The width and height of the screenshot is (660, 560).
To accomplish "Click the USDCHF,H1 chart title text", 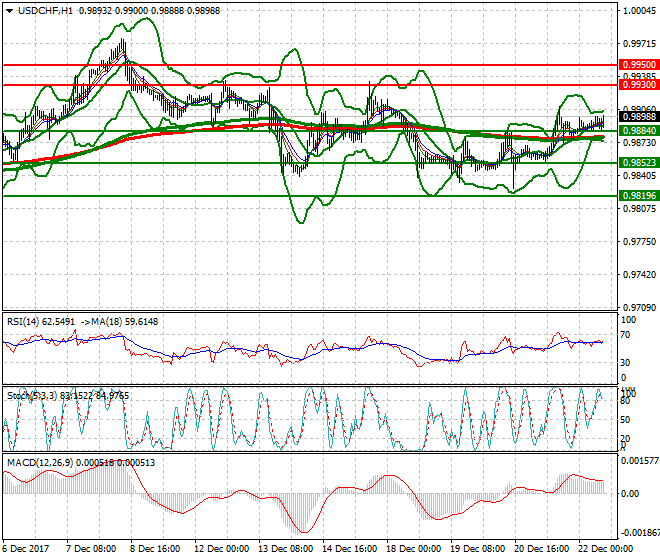I will click(x=45, y=11).
